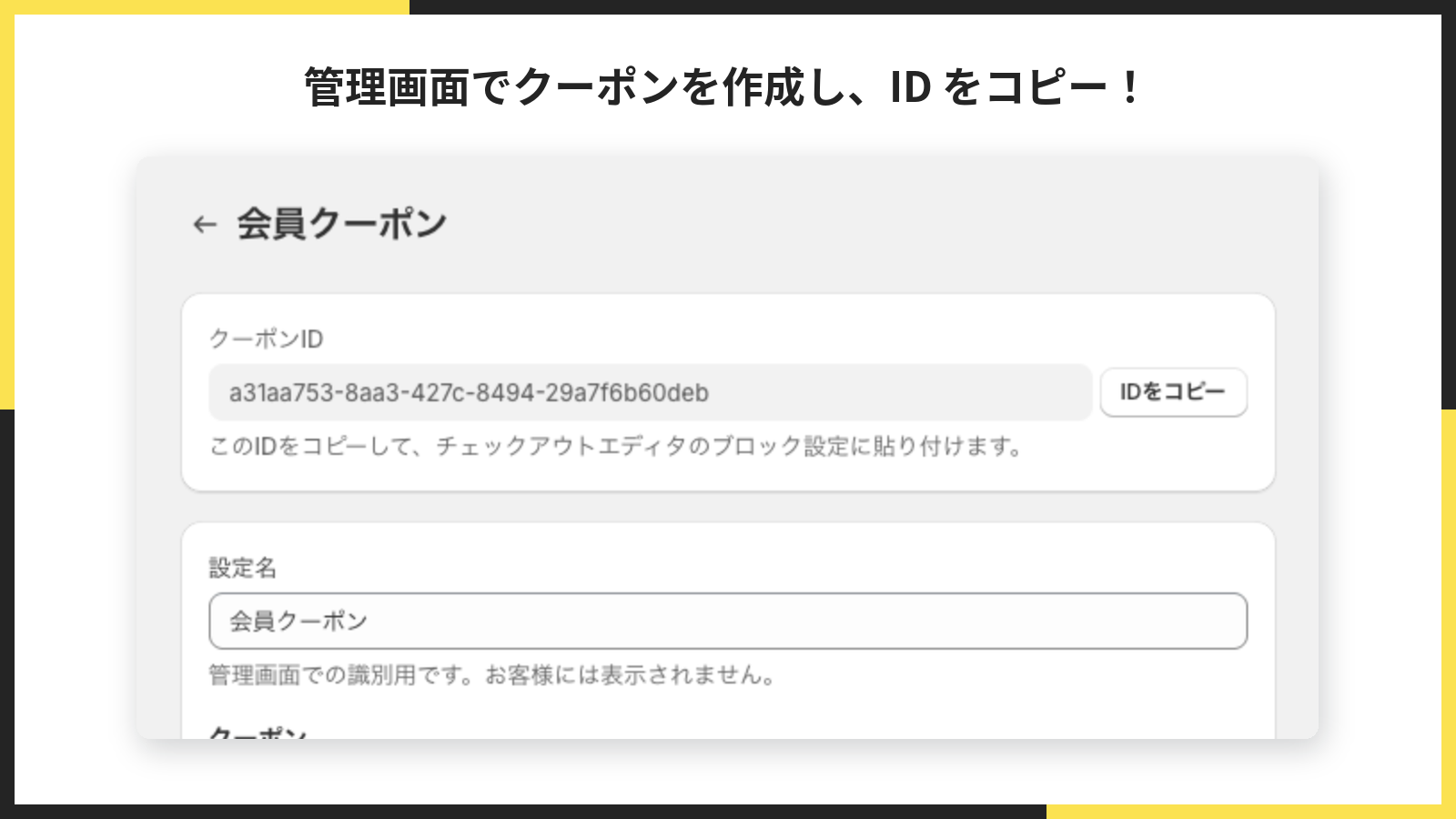1456x819 pixels.
Task: Focus the 設定名 input containing 会員クーポン
Action: (x=728, y=621)
